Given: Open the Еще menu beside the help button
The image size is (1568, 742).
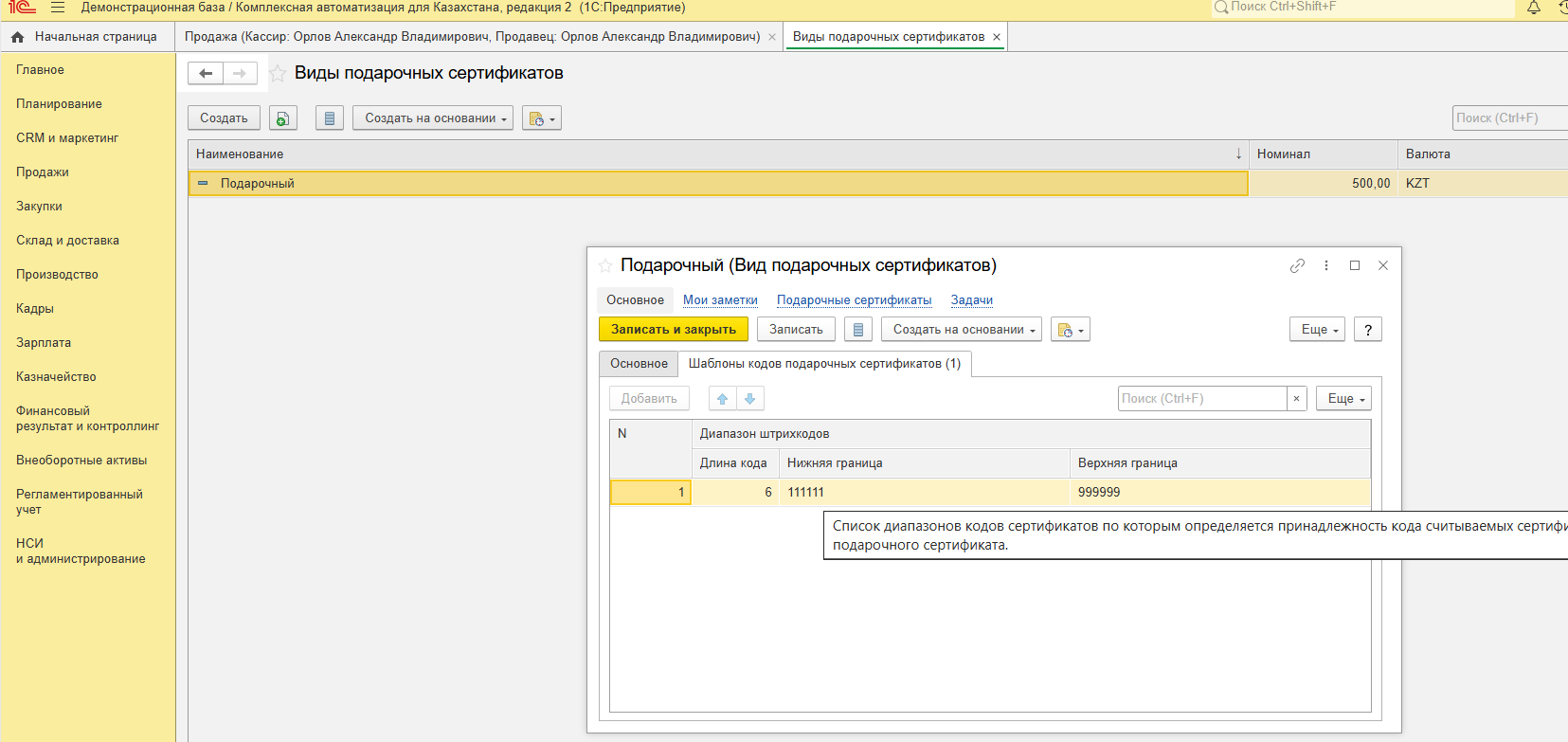Looking at the screenshot, I should (1317, 330).
